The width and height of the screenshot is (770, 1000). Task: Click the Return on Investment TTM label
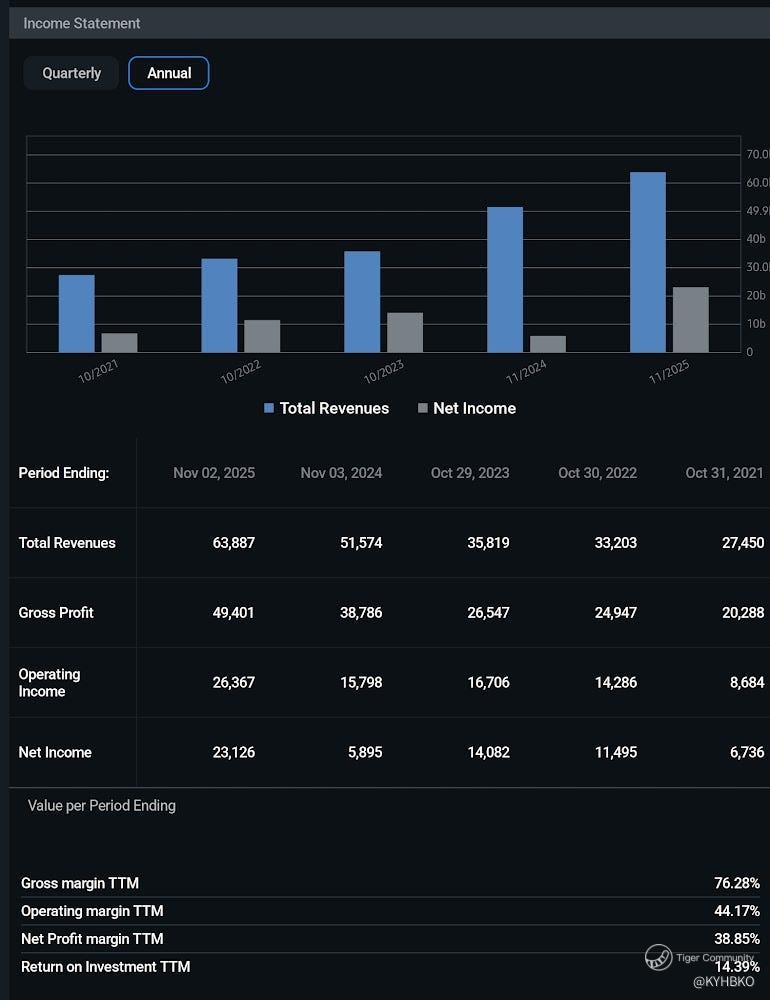[106, 967]
